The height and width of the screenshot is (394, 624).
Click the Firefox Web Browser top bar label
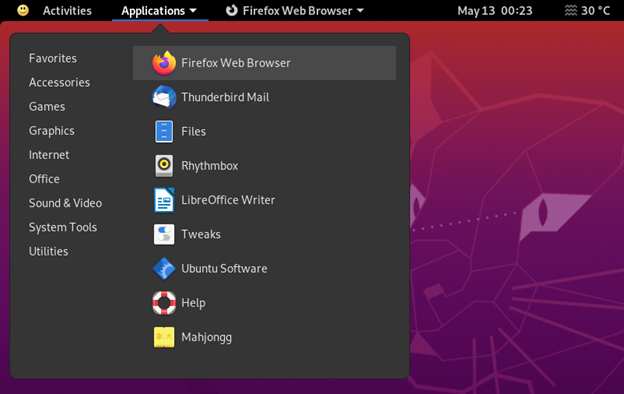[x=297, y=11]
